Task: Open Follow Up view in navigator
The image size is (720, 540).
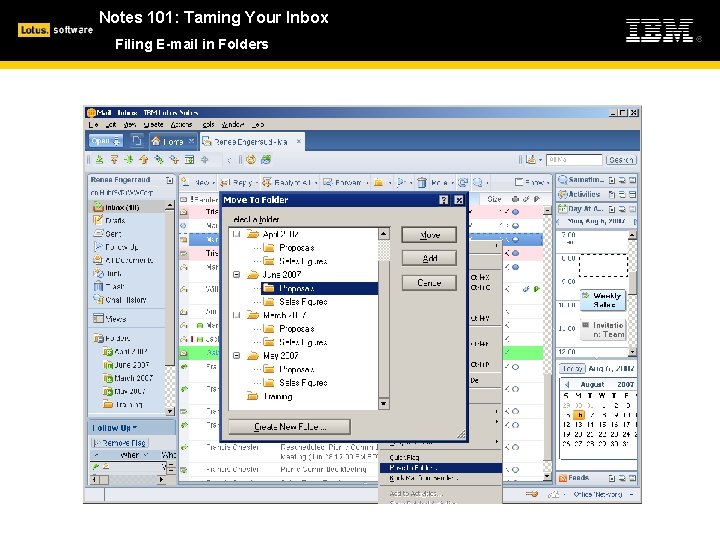Action: pos(121,247)
